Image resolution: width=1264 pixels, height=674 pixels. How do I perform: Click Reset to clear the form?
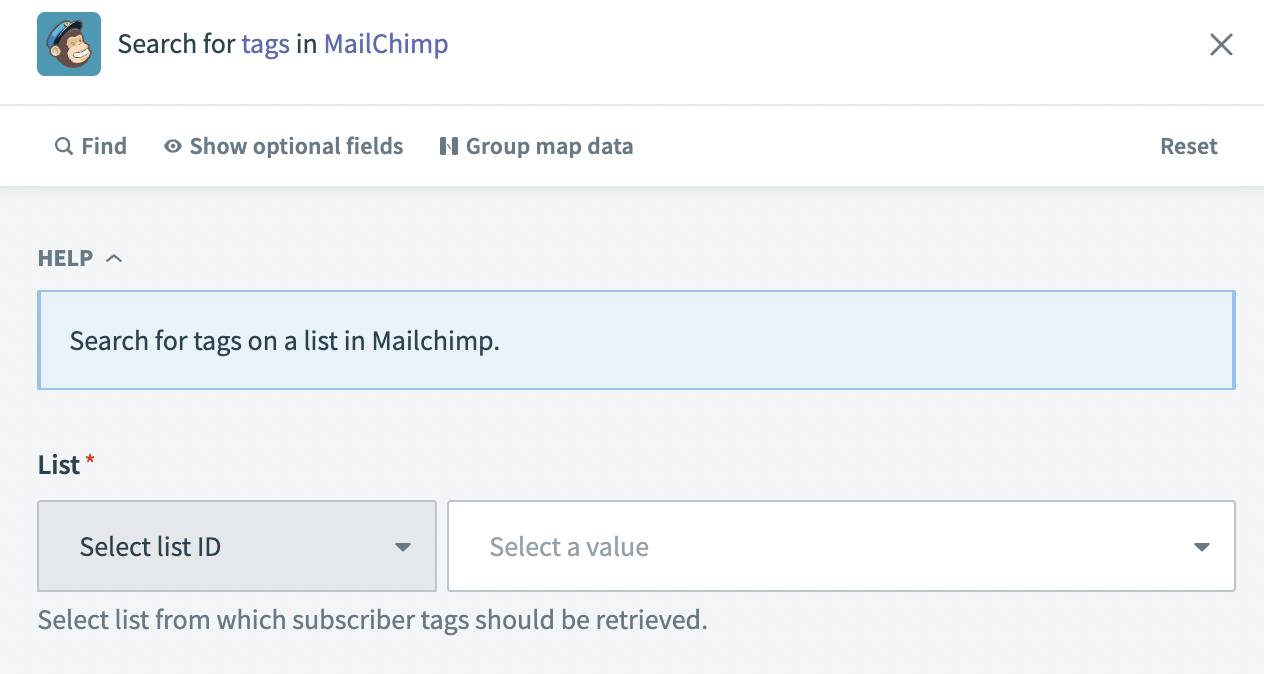[1188, 146]
